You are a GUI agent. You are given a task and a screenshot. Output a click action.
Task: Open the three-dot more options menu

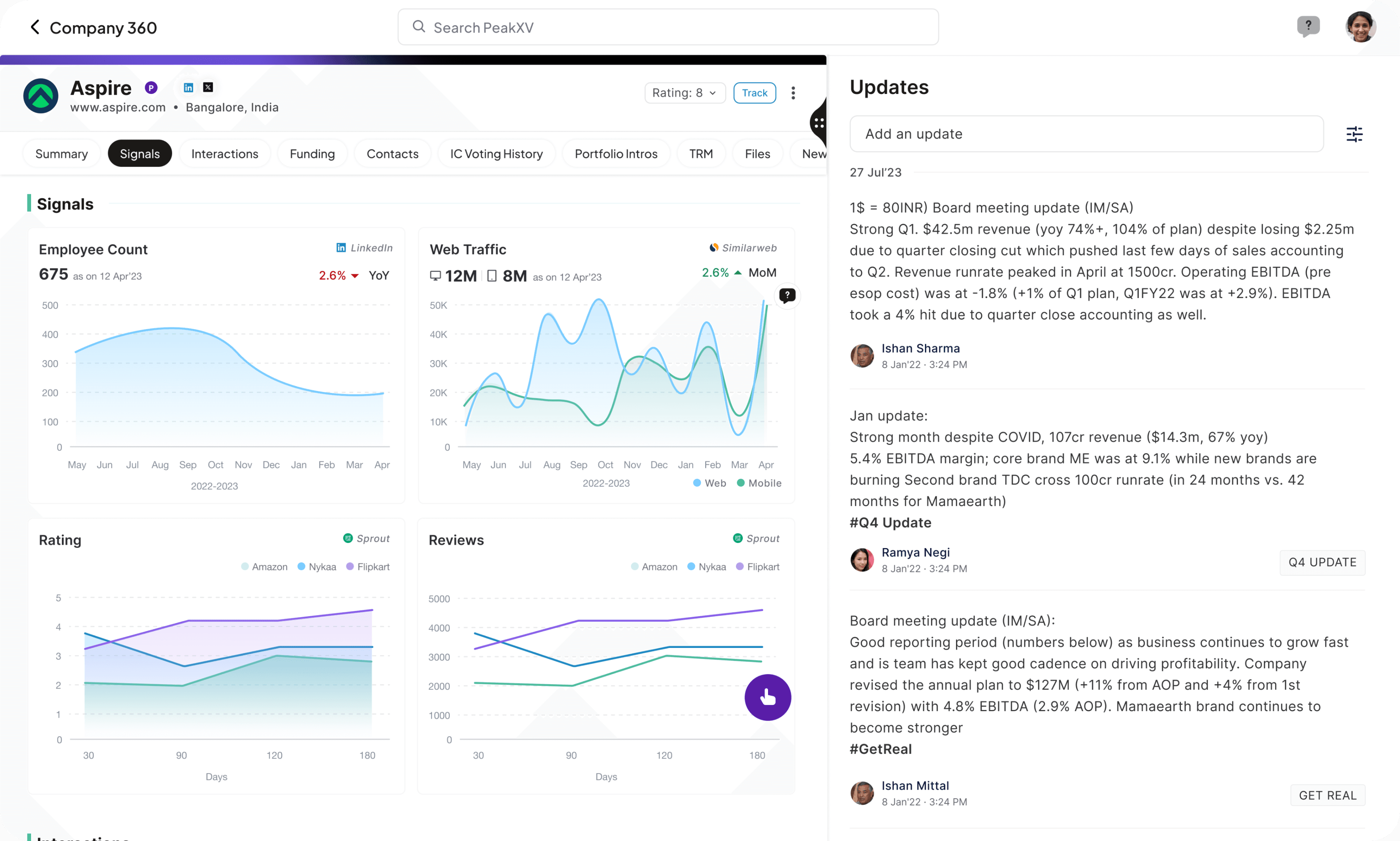point(793,93)
